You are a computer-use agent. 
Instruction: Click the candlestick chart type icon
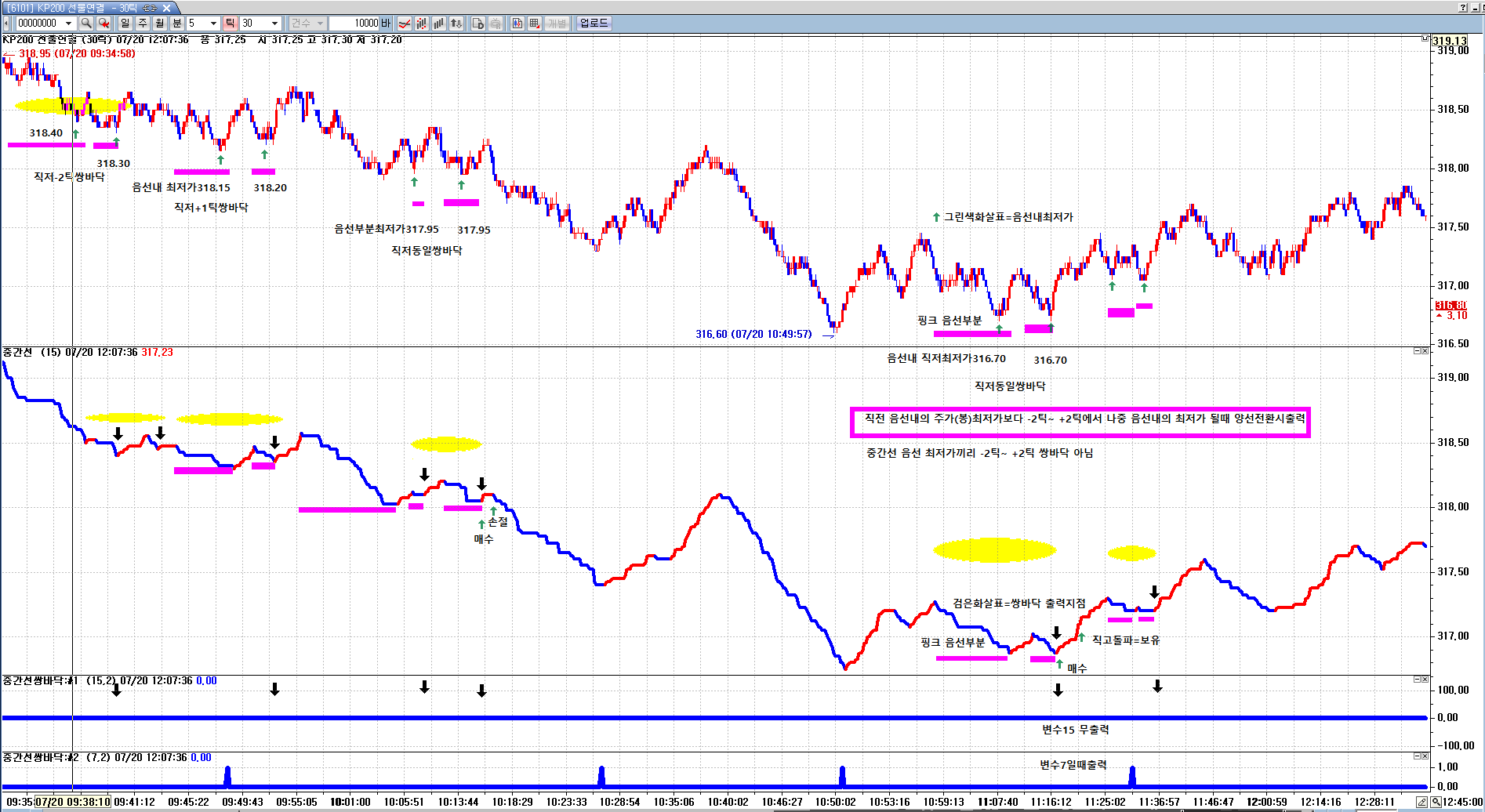[x=422, y=24]
